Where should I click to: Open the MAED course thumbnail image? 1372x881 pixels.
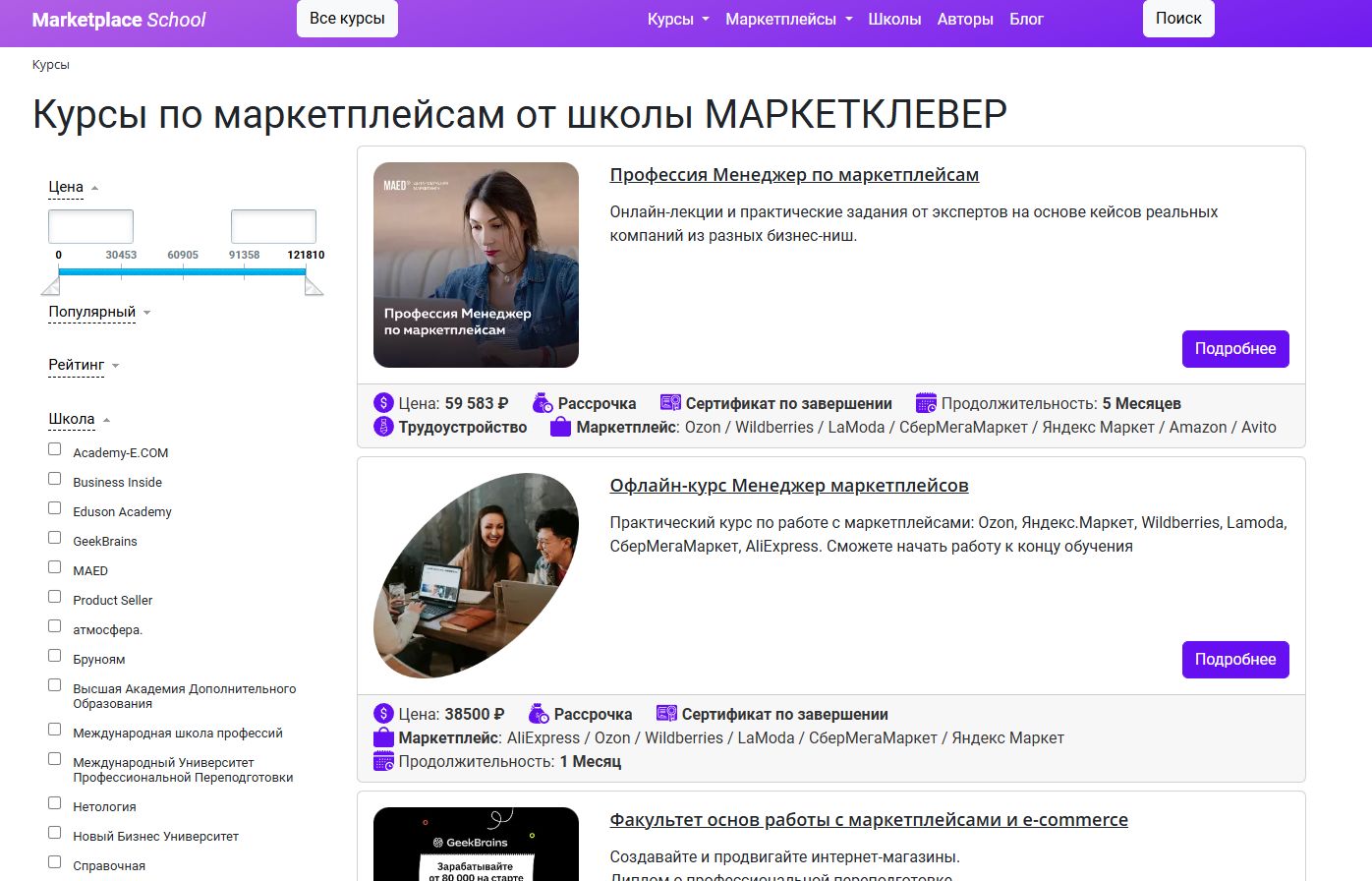[476, 265]
